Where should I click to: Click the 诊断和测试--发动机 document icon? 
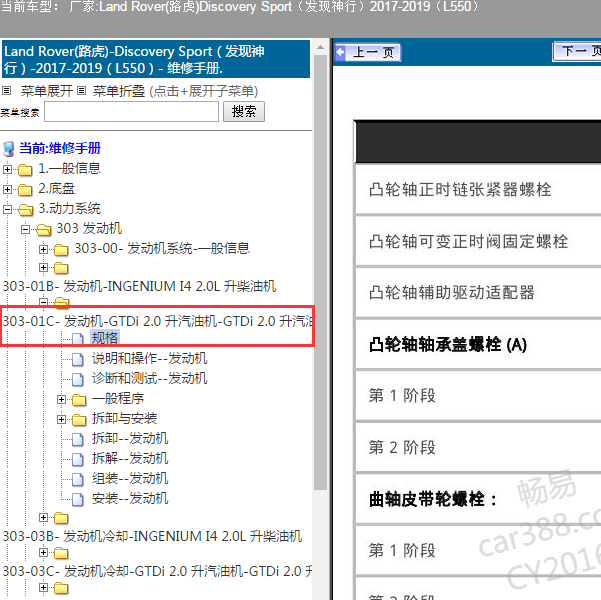[x=78, y=379]
